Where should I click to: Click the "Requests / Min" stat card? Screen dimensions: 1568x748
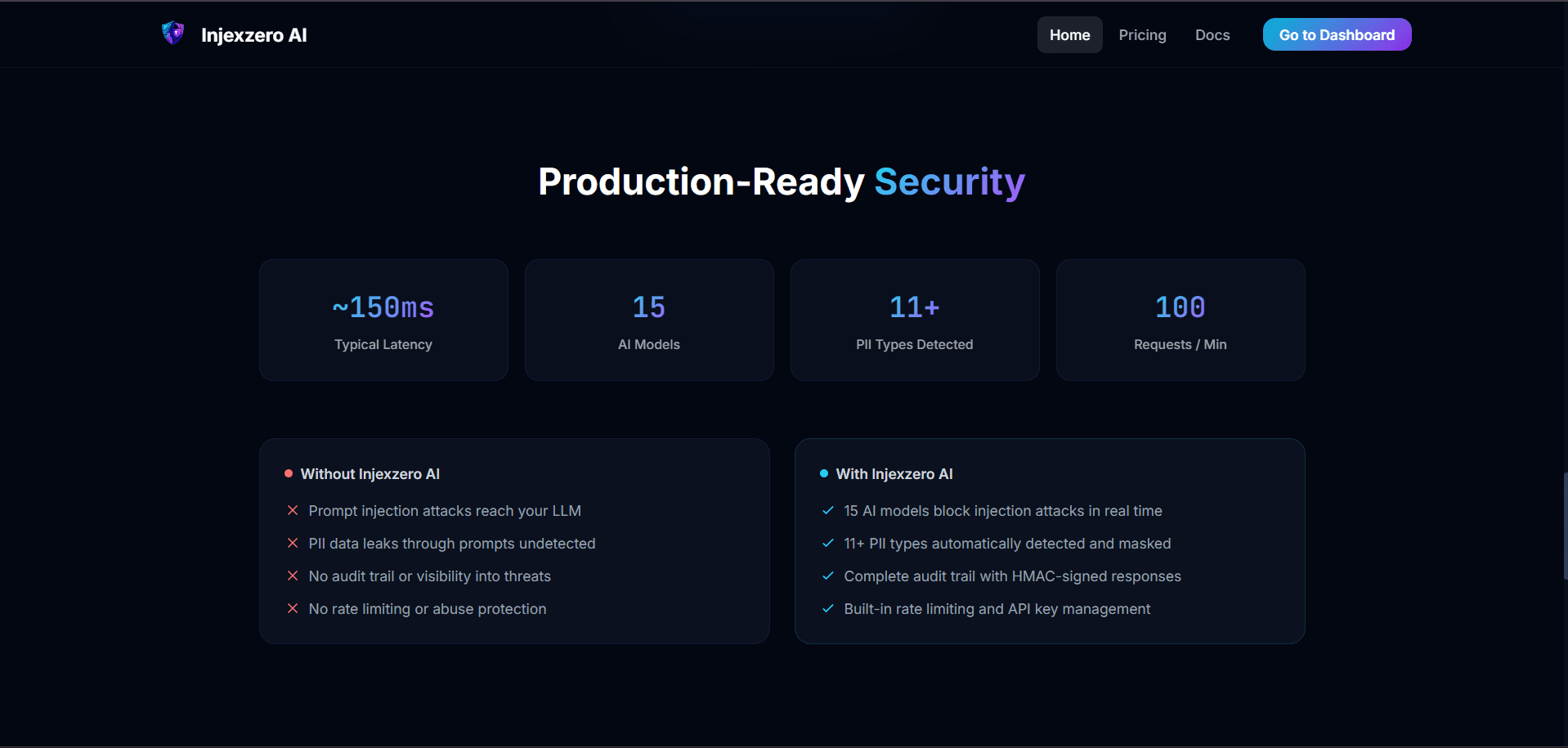(1180, 320)
